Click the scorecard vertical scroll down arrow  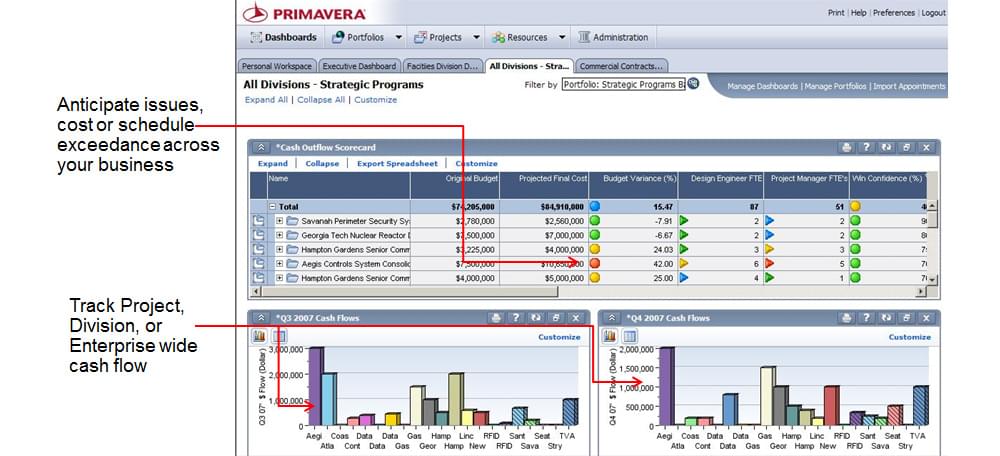(932, 279)
